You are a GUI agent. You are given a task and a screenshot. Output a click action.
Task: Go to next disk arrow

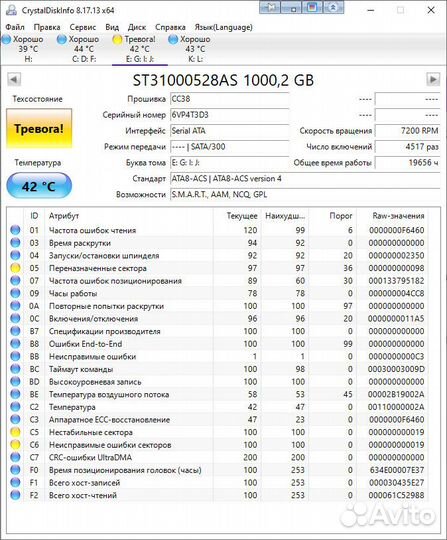(x=433, y=80)
